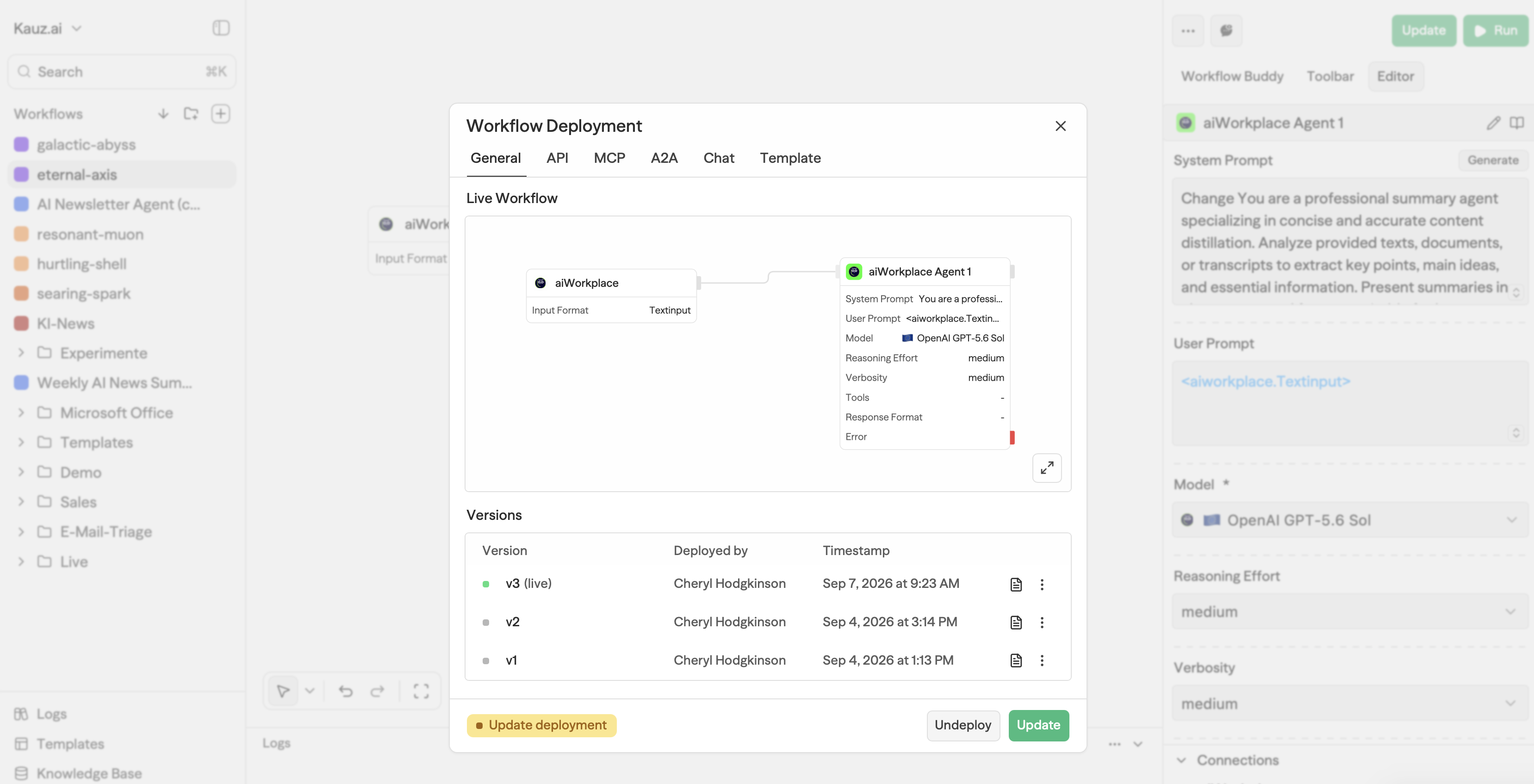
Task: Click the chat bubble icon next to three-dots
Action: point(1225,31)
